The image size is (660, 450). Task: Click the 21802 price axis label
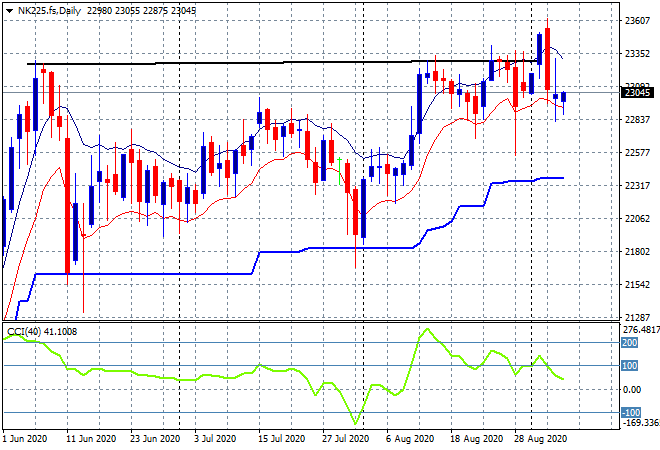[x=638, y=252]
